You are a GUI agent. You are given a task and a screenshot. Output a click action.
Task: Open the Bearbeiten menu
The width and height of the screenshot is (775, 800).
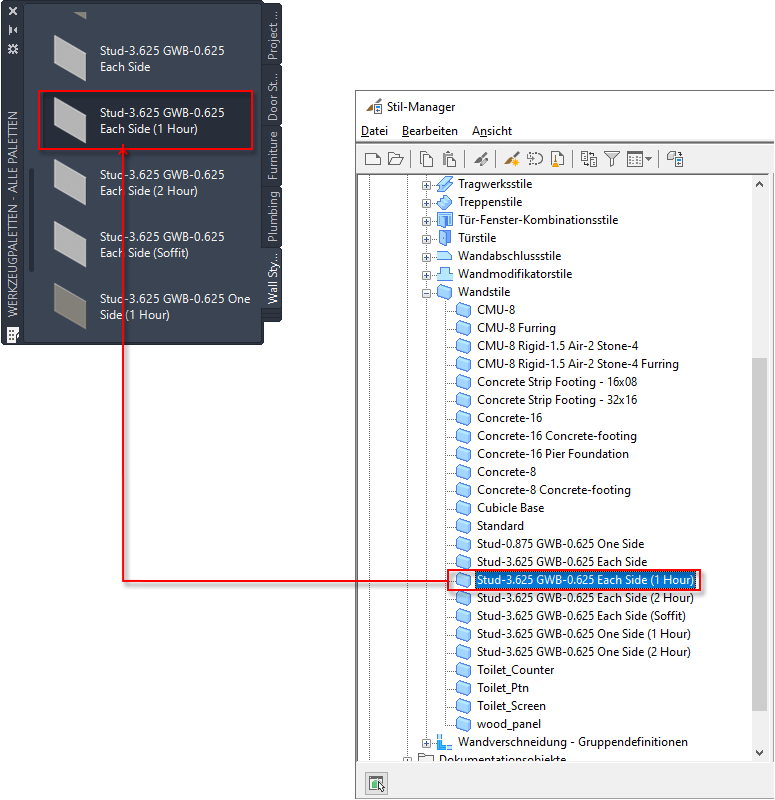point(430,131)
